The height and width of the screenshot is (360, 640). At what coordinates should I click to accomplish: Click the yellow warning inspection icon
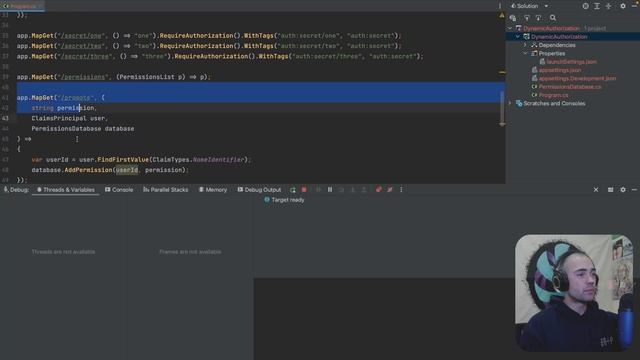(502, 16)
